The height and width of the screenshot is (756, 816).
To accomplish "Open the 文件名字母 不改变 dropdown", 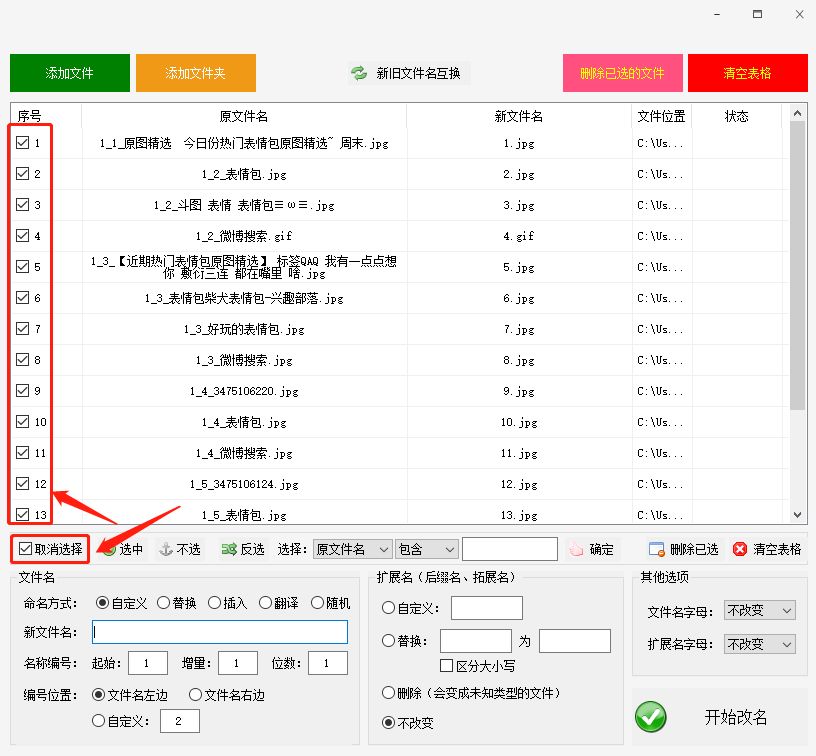I will point(758,610).
